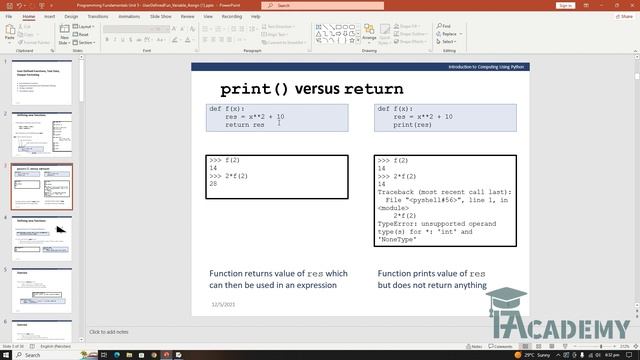
Task: Switch to the Transitions tab
Action: 98,16
